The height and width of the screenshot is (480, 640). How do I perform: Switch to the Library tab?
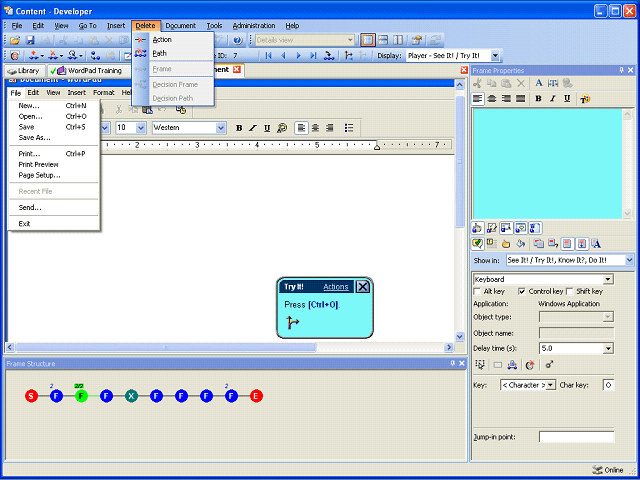pos(24,71)
